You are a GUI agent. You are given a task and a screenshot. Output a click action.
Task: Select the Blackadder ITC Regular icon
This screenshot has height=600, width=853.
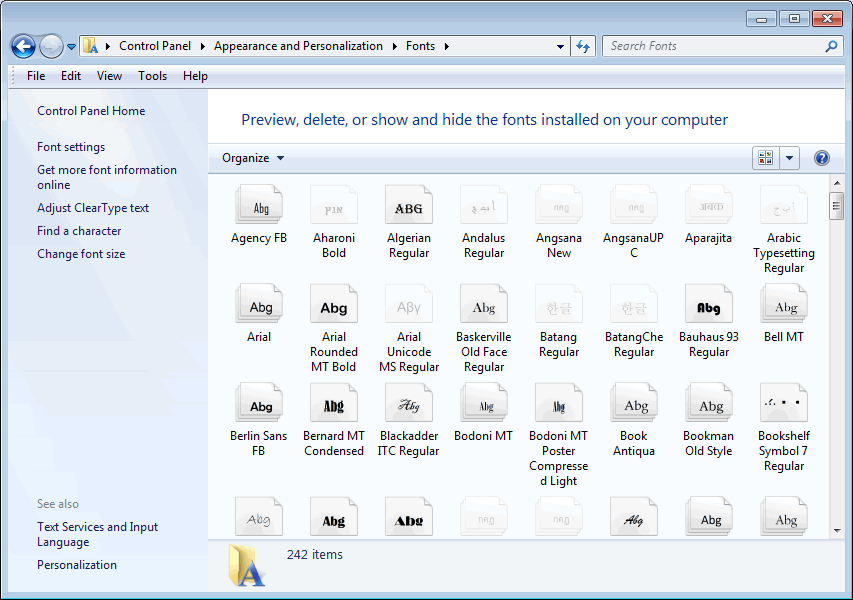pos(409,403)
